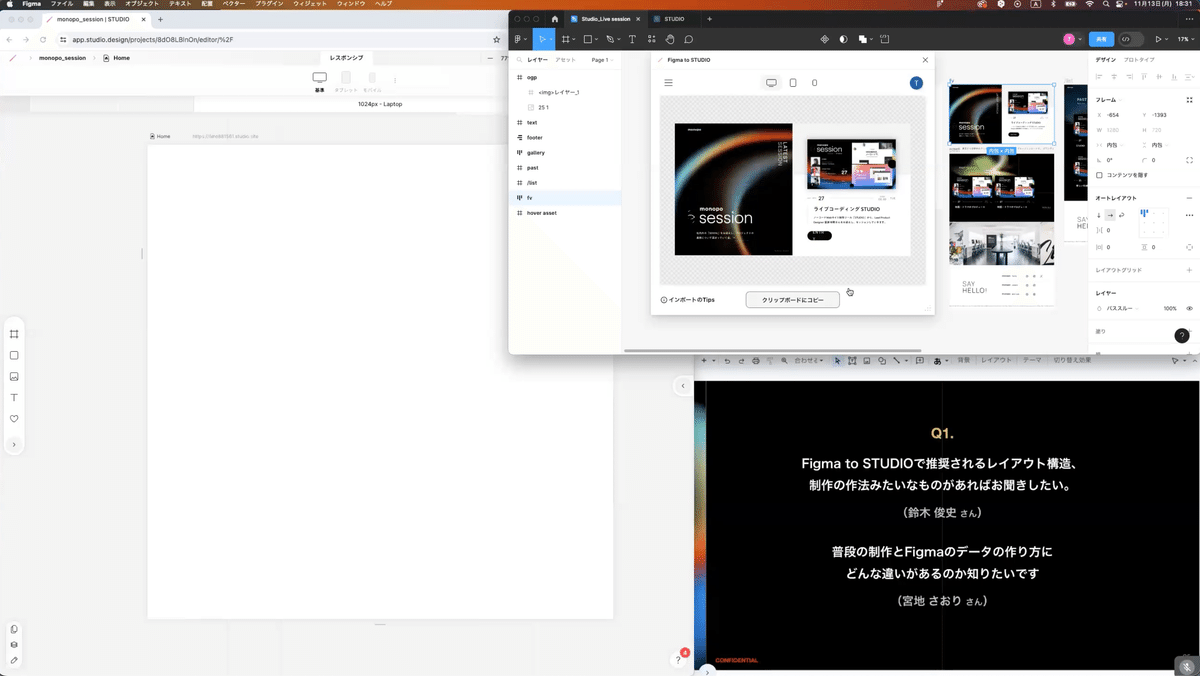This screenshot has height=676, width=1200.
Task: Select the tablet preview icon in plugin
Action: [793, 83]
